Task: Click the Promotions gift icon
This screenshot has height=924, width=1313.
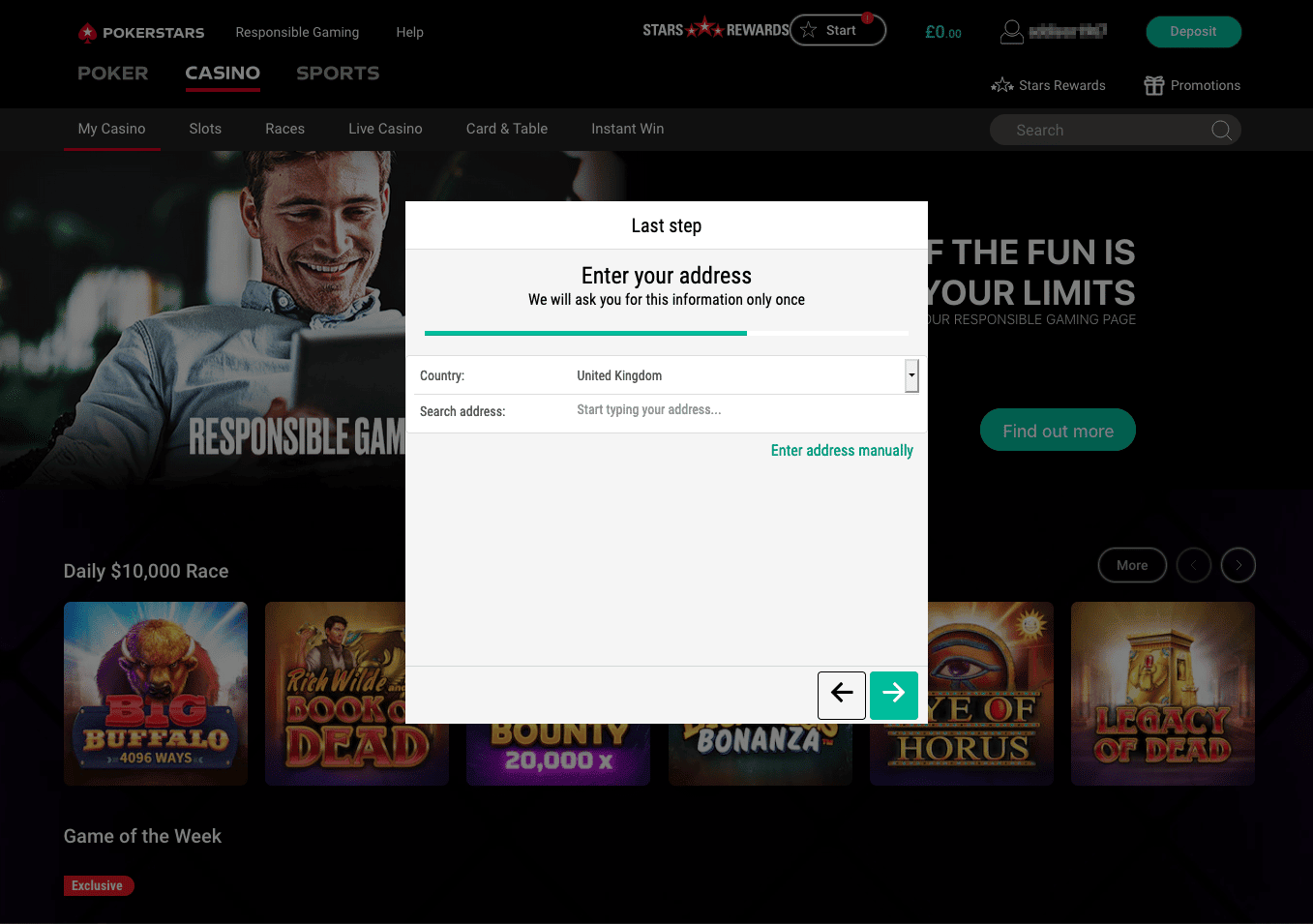Action: [1153, 85]
